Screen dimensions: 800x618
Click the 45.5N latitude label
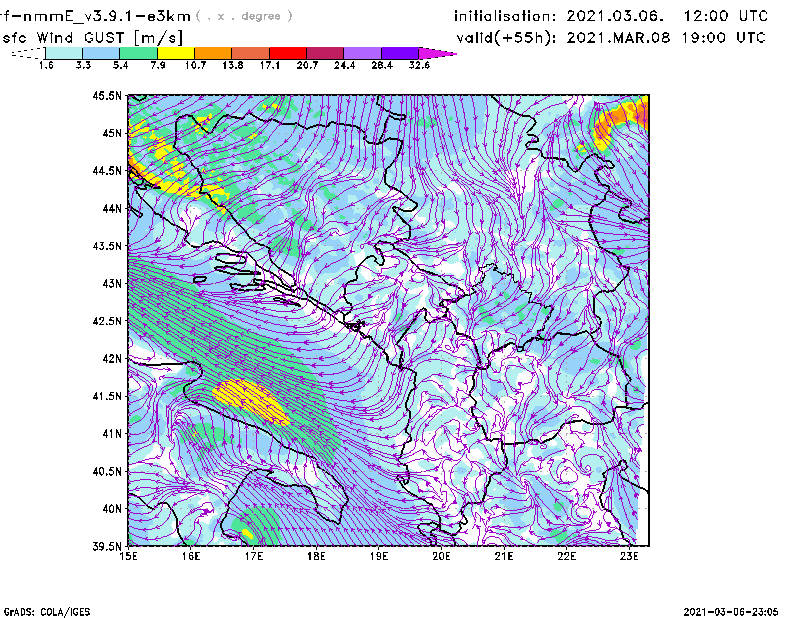pyautogui.click(x=107, y=95)
